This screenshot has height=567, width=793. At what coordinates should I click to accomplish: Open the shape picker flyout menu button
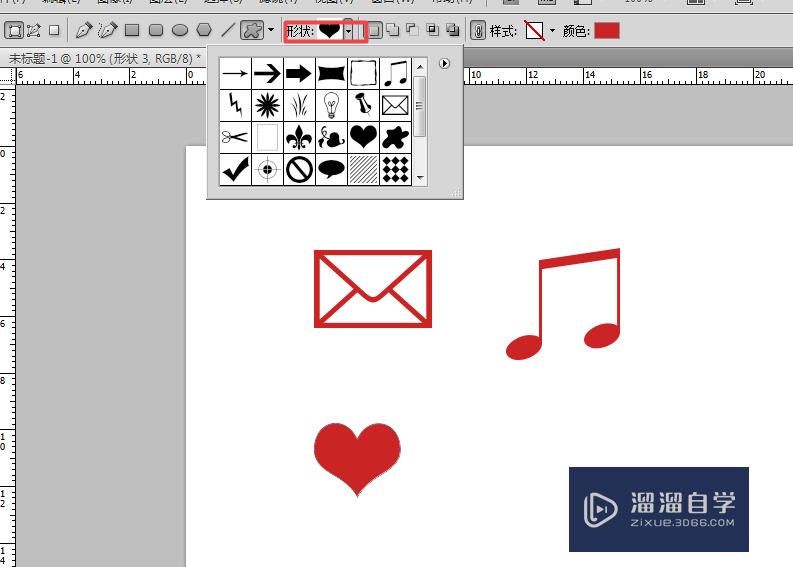pos(444,64)
